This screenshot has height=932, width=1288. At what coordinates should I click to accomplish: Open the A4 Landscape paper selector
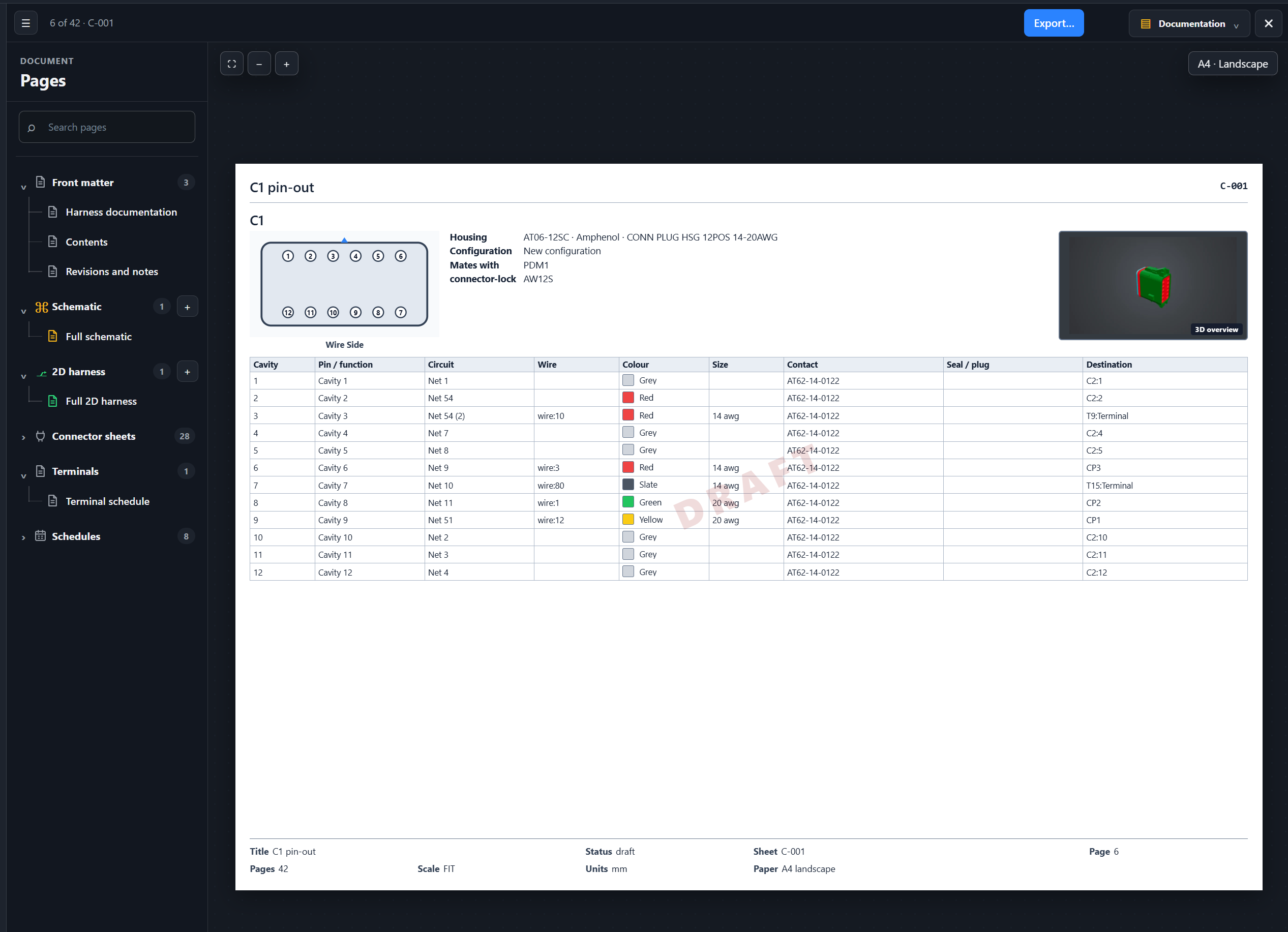click(1233, 64)
